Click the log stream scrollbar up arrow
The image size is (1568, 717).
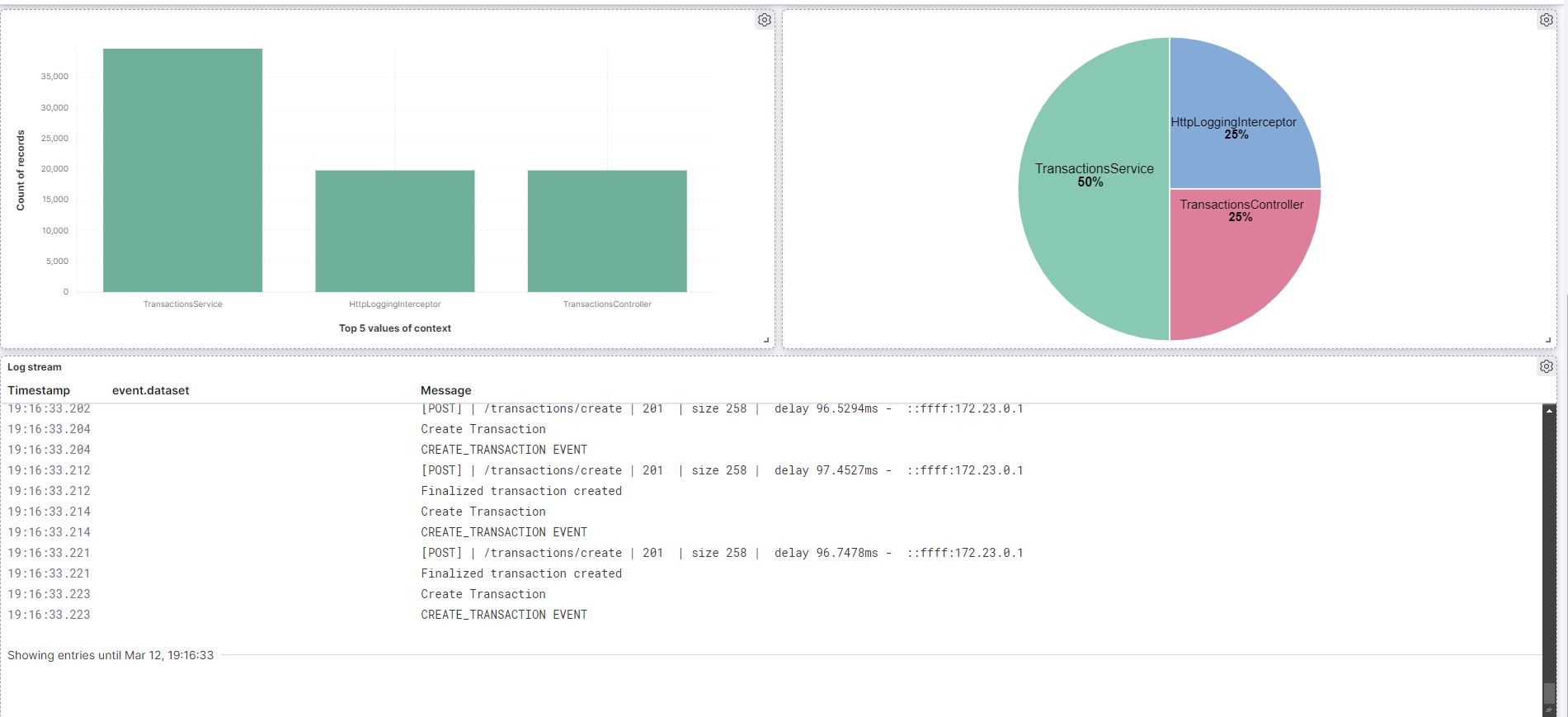(1549, 410)
